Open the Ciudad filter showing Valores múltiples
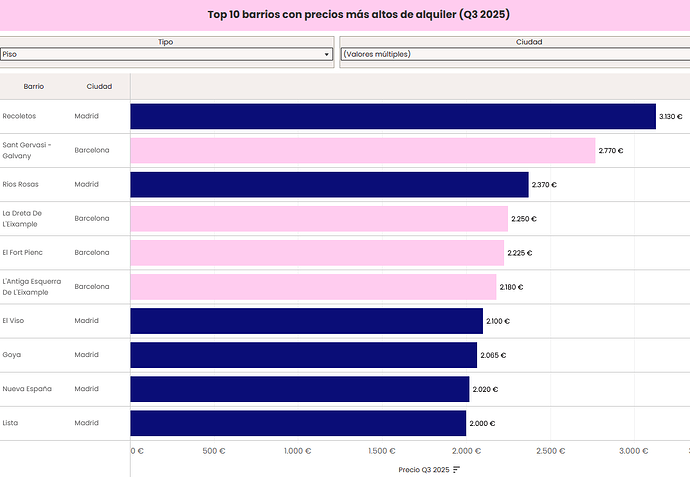The height and width of the screenshot is (477, 690). 514,54
